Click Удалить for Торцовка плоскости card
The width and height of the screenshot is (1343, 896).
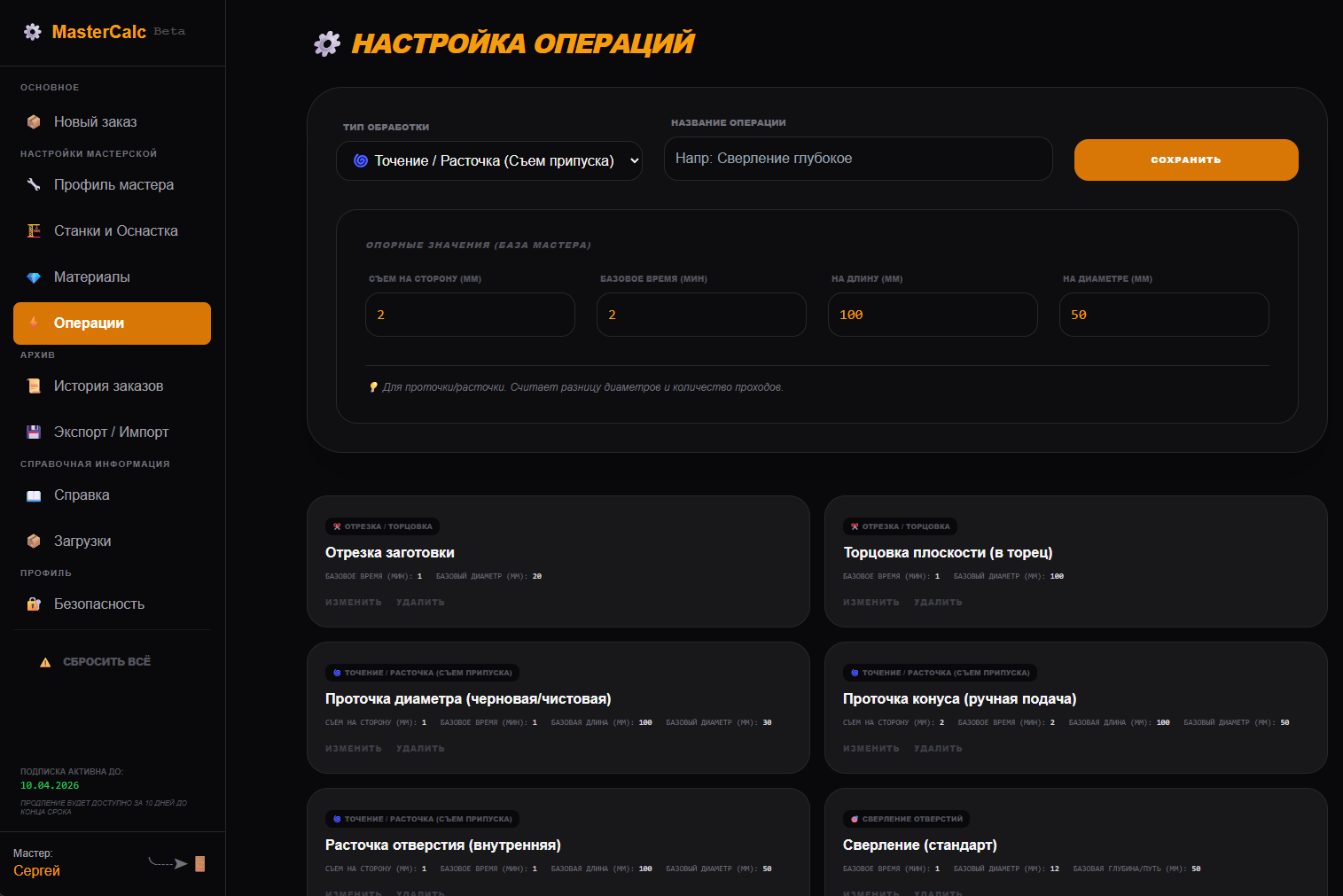[938, 603]
